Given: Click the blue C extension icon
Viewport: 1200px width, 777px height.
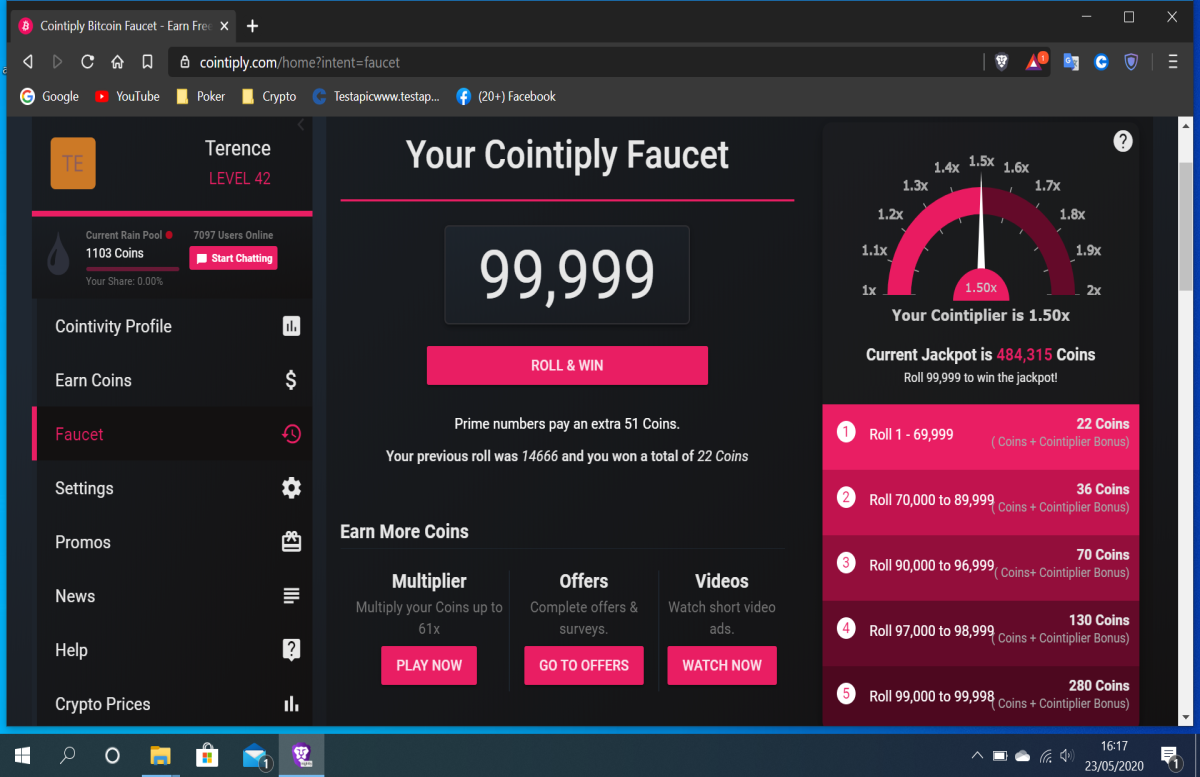Looking at the screenshot, I should pos(1101,62).
